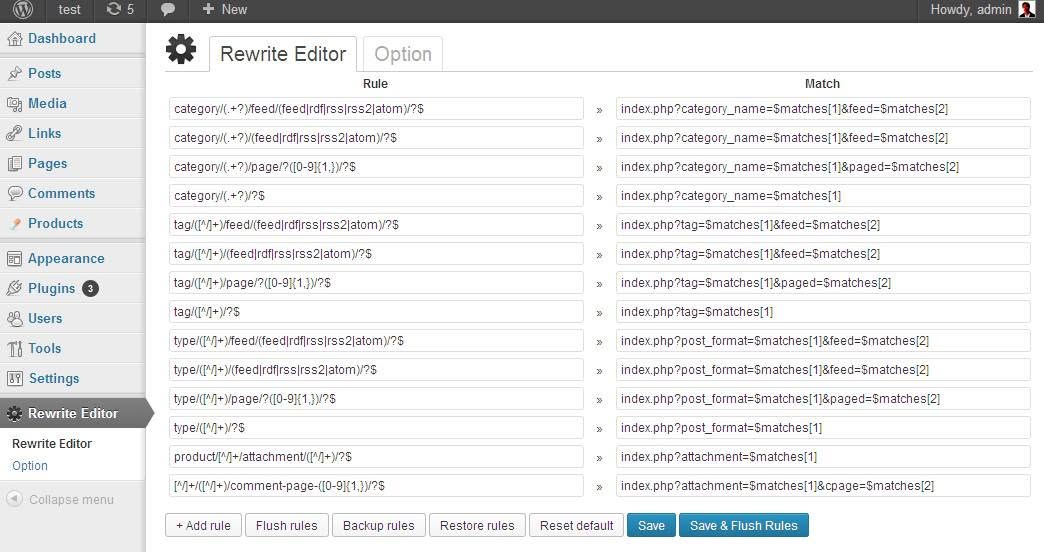Click the match field containing cpage=$matches[2]
1044x552 pixels.
pos(823,485)
